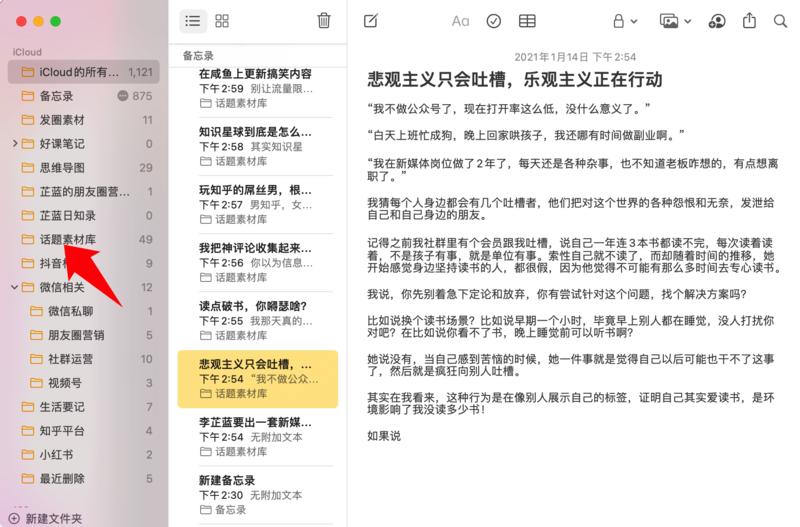This screenshot has height=527, width=800.
Task: Open the 朋友圈营销 subfolder
Action: pyautogui.click(x=84, y=335)
